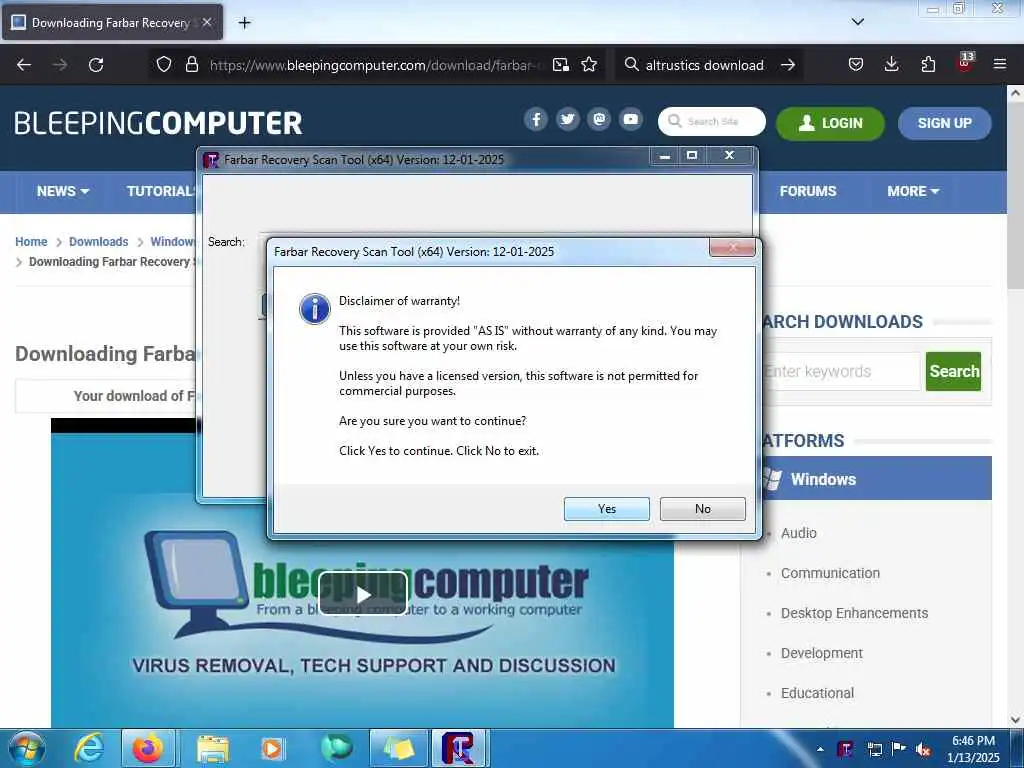Screen dimensions: 1024x768
Task: Open the Development category
Action: 822,653
